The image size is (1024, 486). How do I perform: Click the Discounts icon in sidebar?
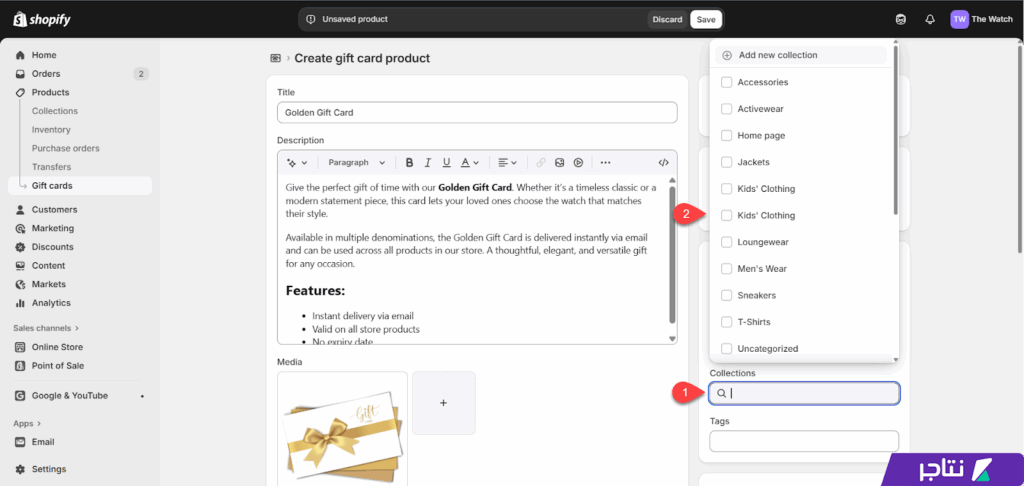(x=20, y=247)
